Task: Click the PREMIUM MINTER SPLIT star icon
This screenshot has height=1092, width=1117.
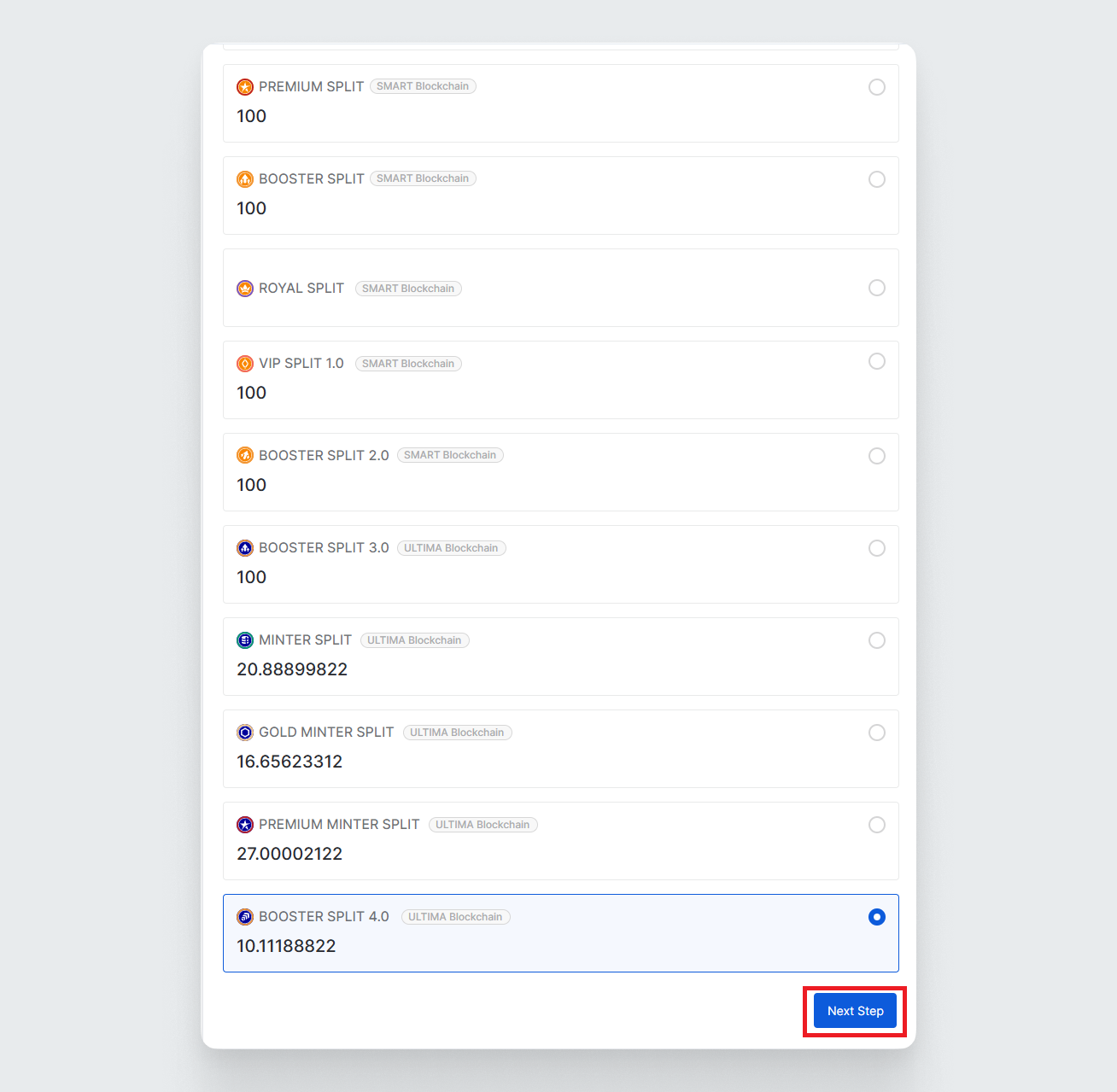Action: (245, 825)
